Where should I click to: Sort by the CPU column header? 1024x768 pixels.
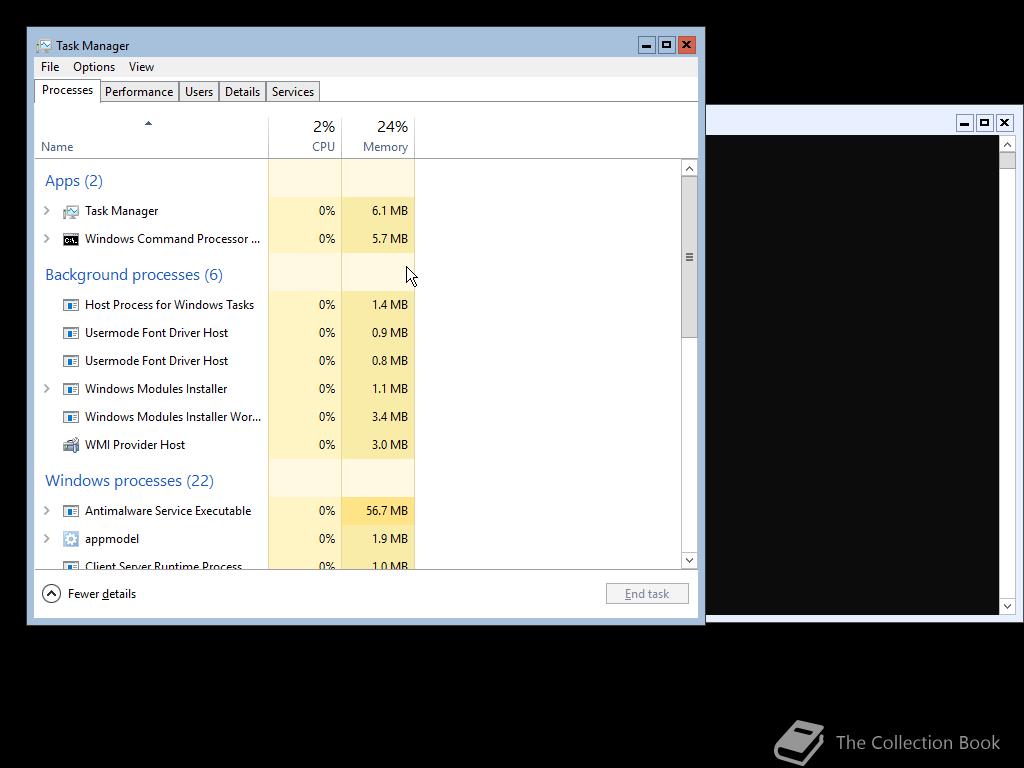pyautogui.click(x=305, y=137)
